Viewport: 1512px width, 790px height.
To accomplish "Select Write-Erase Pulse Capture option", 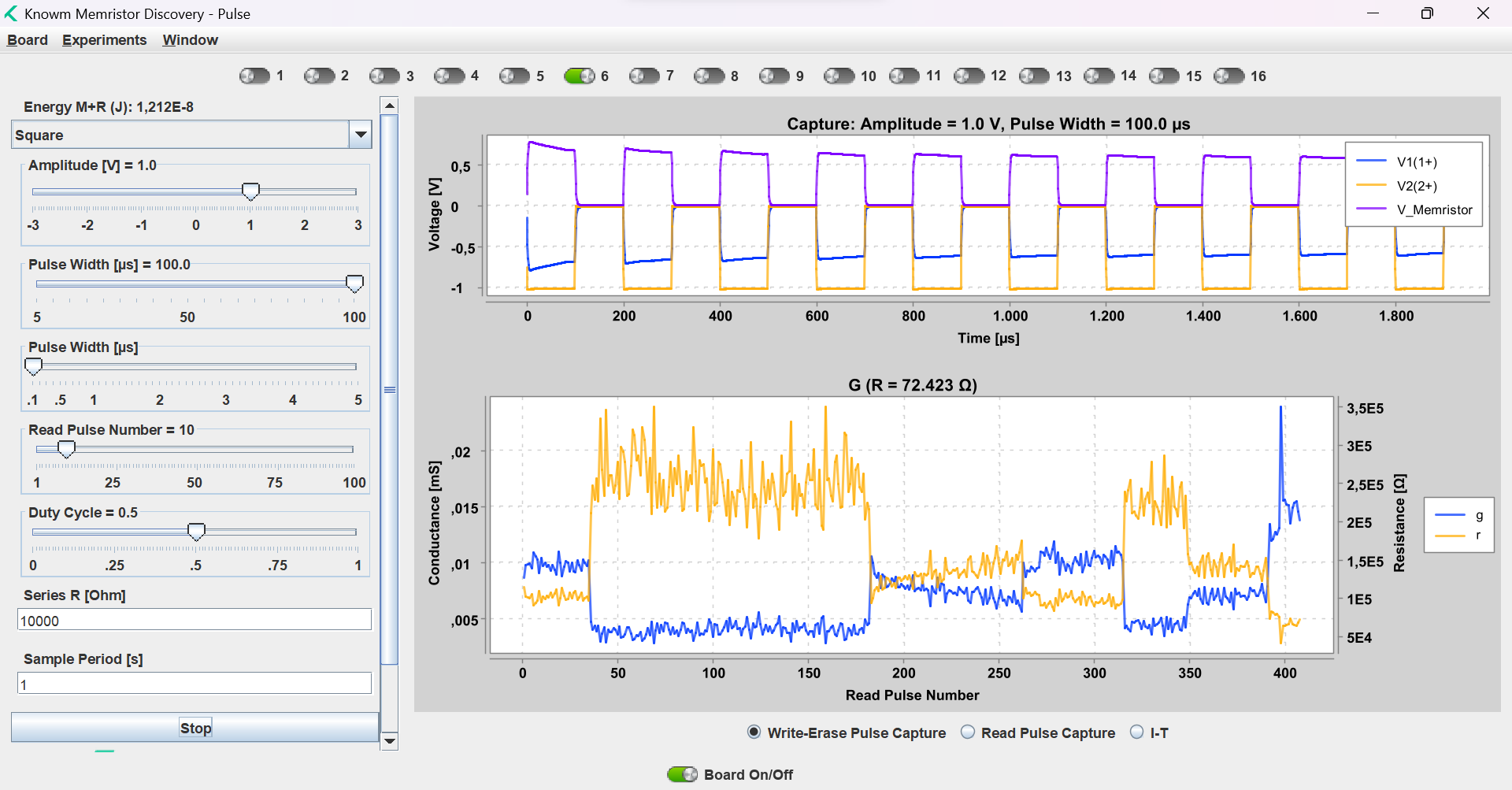I will point(754,733).
